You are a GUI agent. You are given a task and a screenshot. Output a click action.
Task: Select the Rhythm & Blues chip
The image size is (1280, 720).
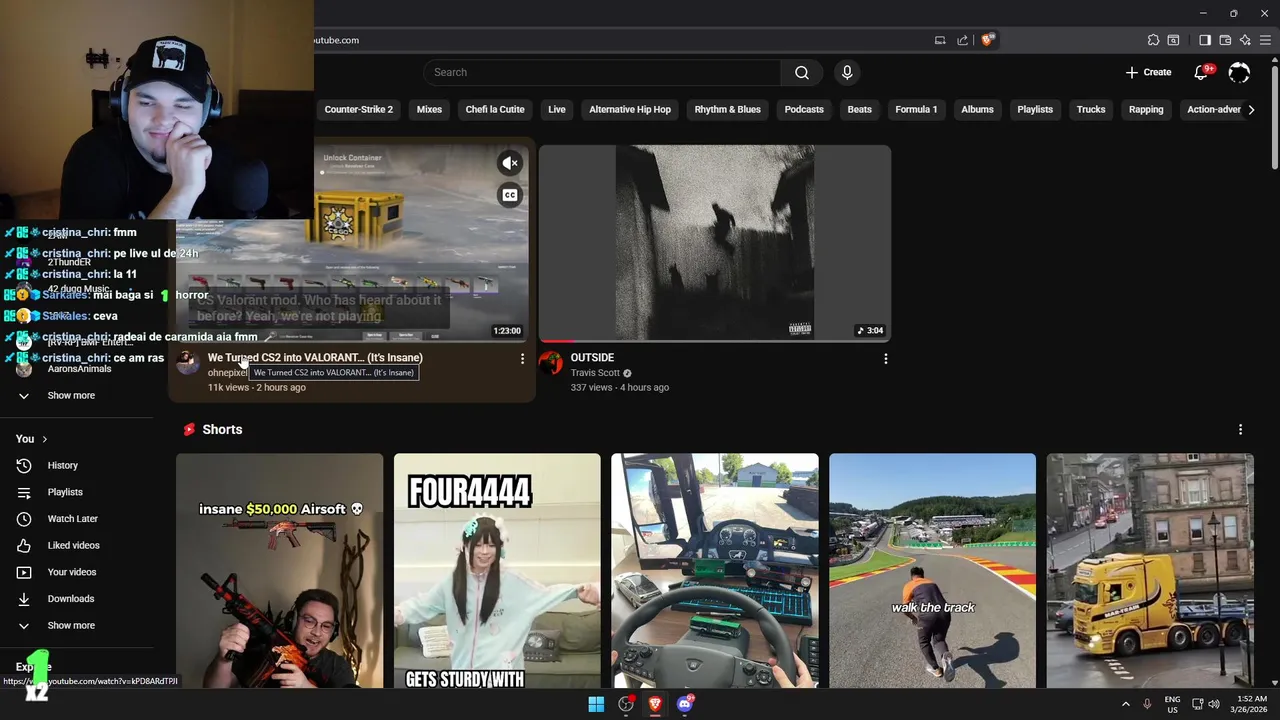728,109
